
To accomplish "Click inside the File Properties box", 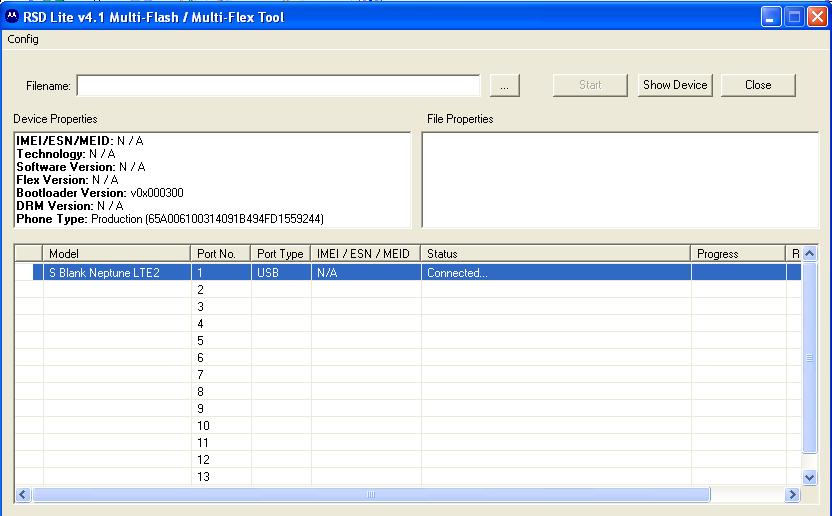I will 620,180.
